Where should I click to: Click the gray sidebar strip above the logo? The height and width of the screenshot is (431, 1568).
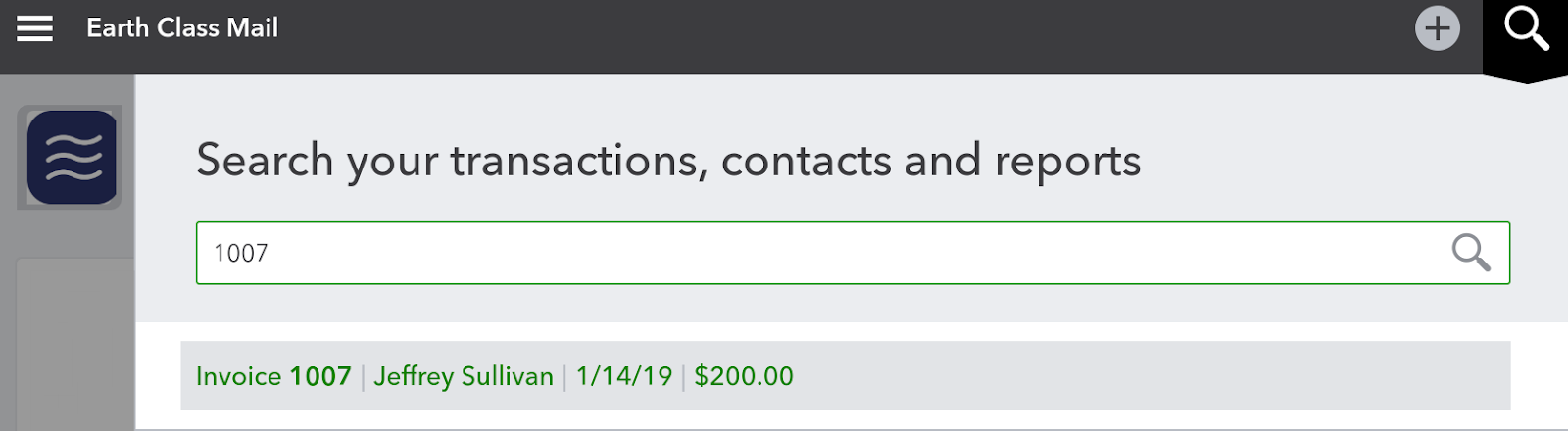point(67,89)
